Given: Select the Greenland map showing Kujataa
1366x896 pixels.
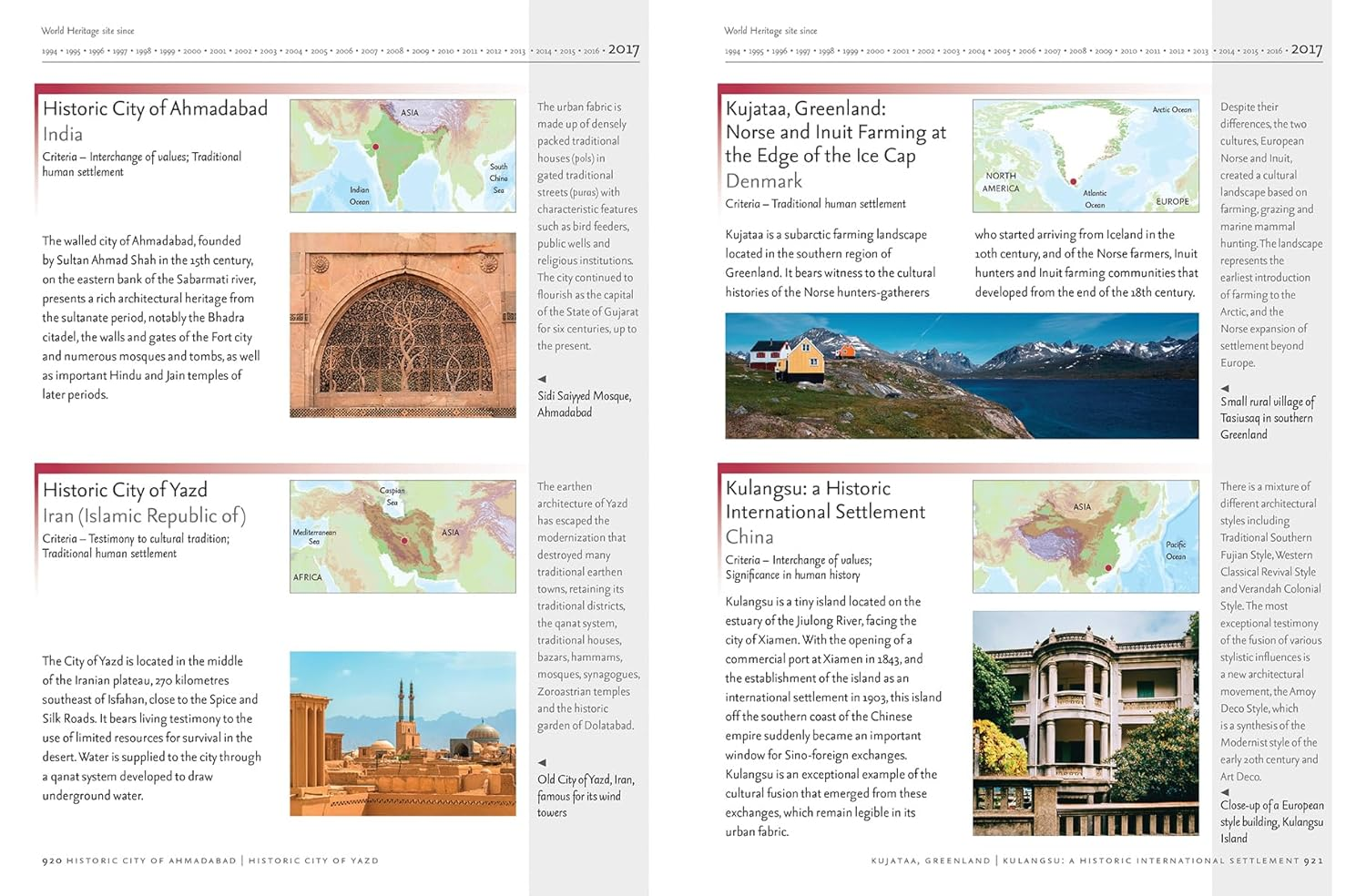Looking at the screenshot, I should coord(1086,155).
